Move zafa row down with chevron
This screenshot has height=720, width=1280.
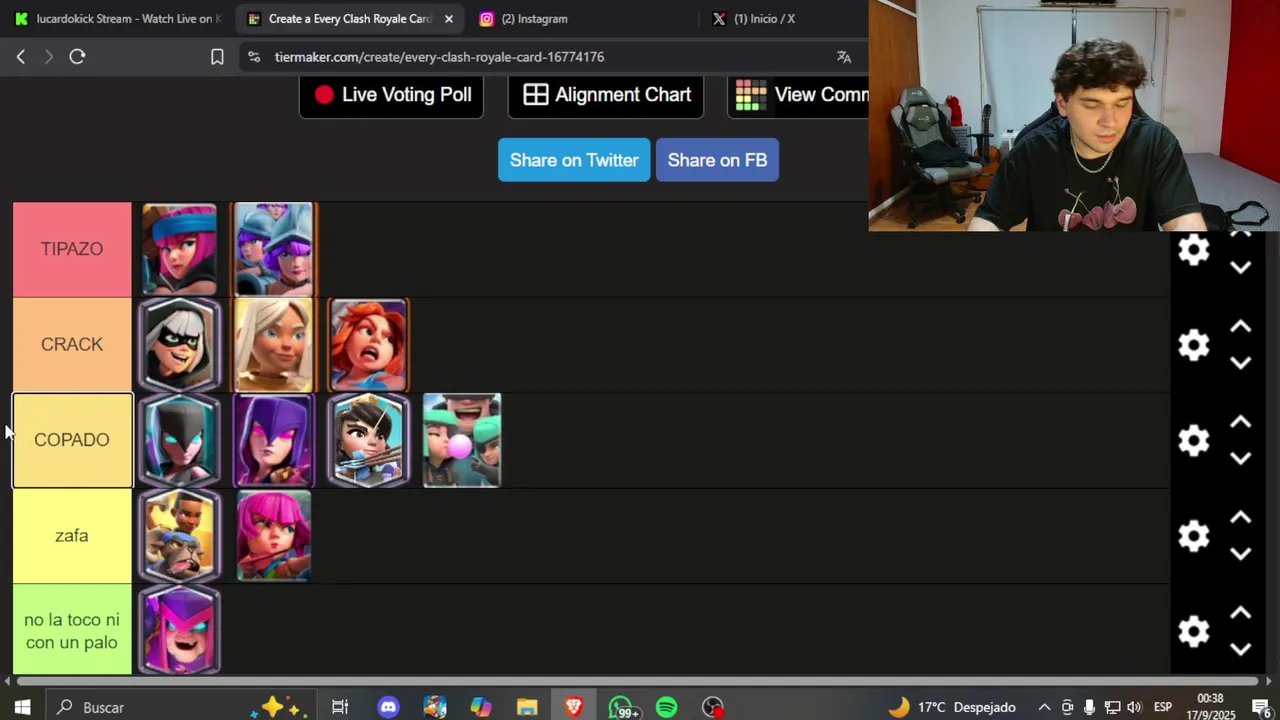pos(1240,554)
